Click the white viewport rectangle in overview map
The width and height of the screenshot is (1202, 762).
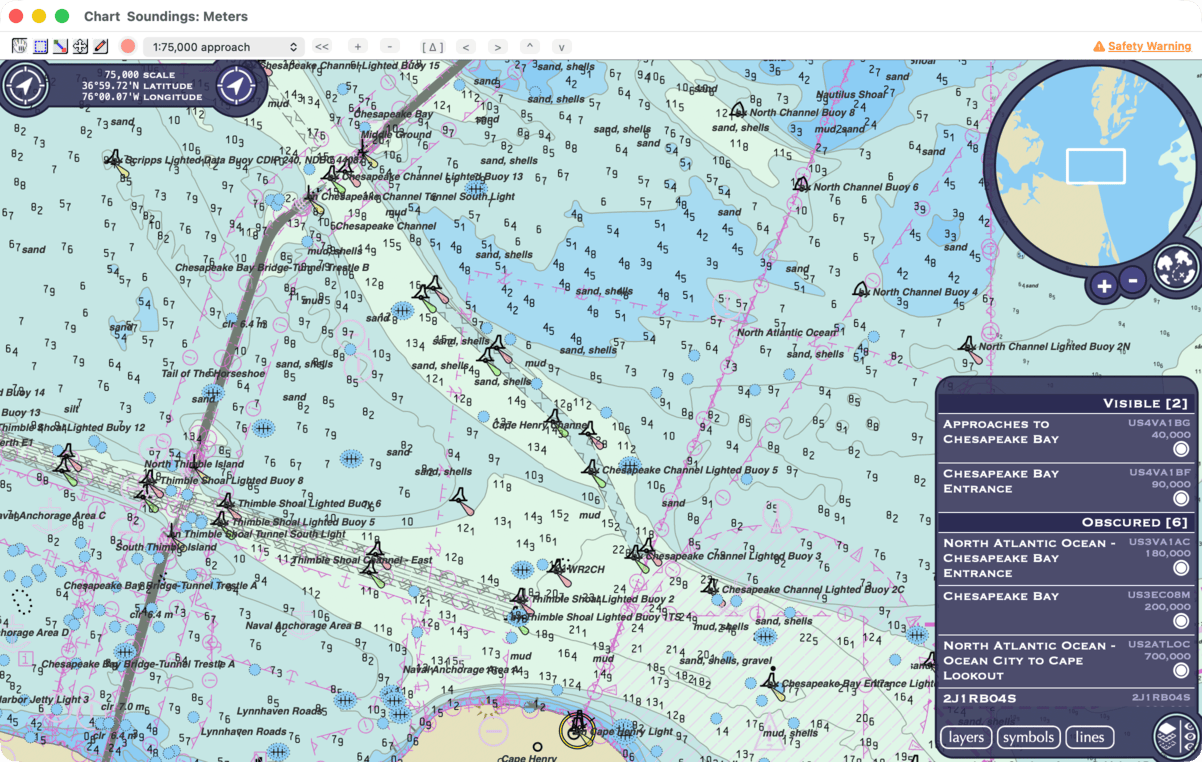(x=1096, y=166)
